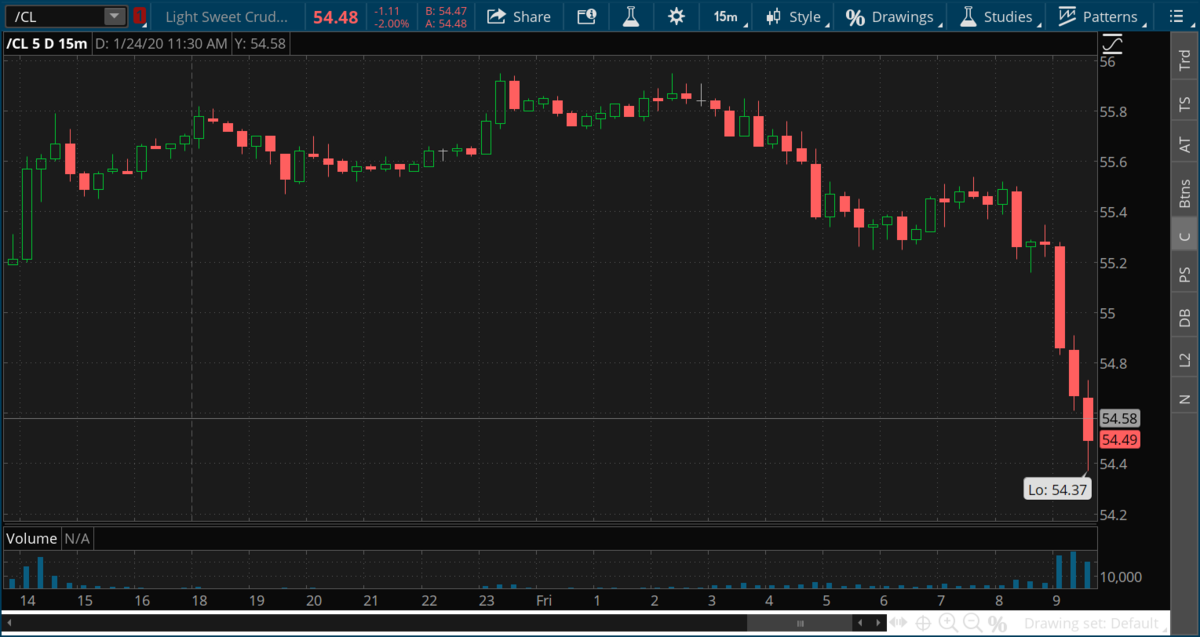Click the expand/compress time axis icon
This screenshot has width=1200, height=637.
[x=898, y=624]
